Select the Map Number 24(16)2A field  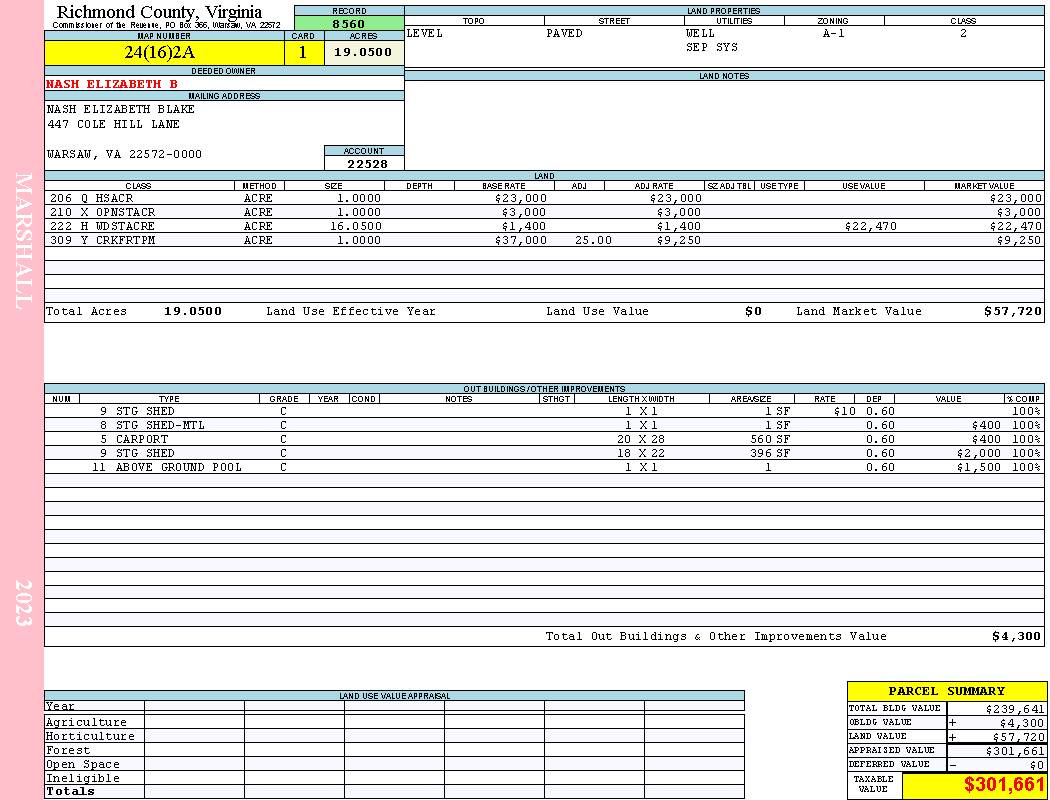click(x=164, y=53)
